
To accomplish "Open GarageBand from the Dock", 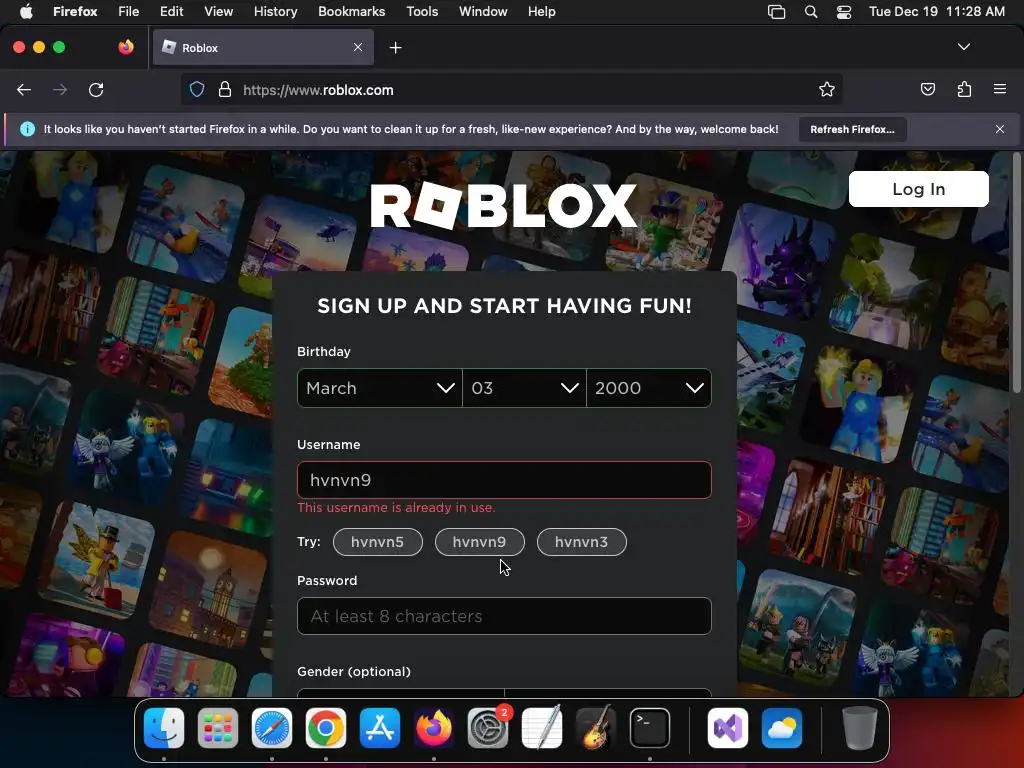I will [x=596, y=728].
